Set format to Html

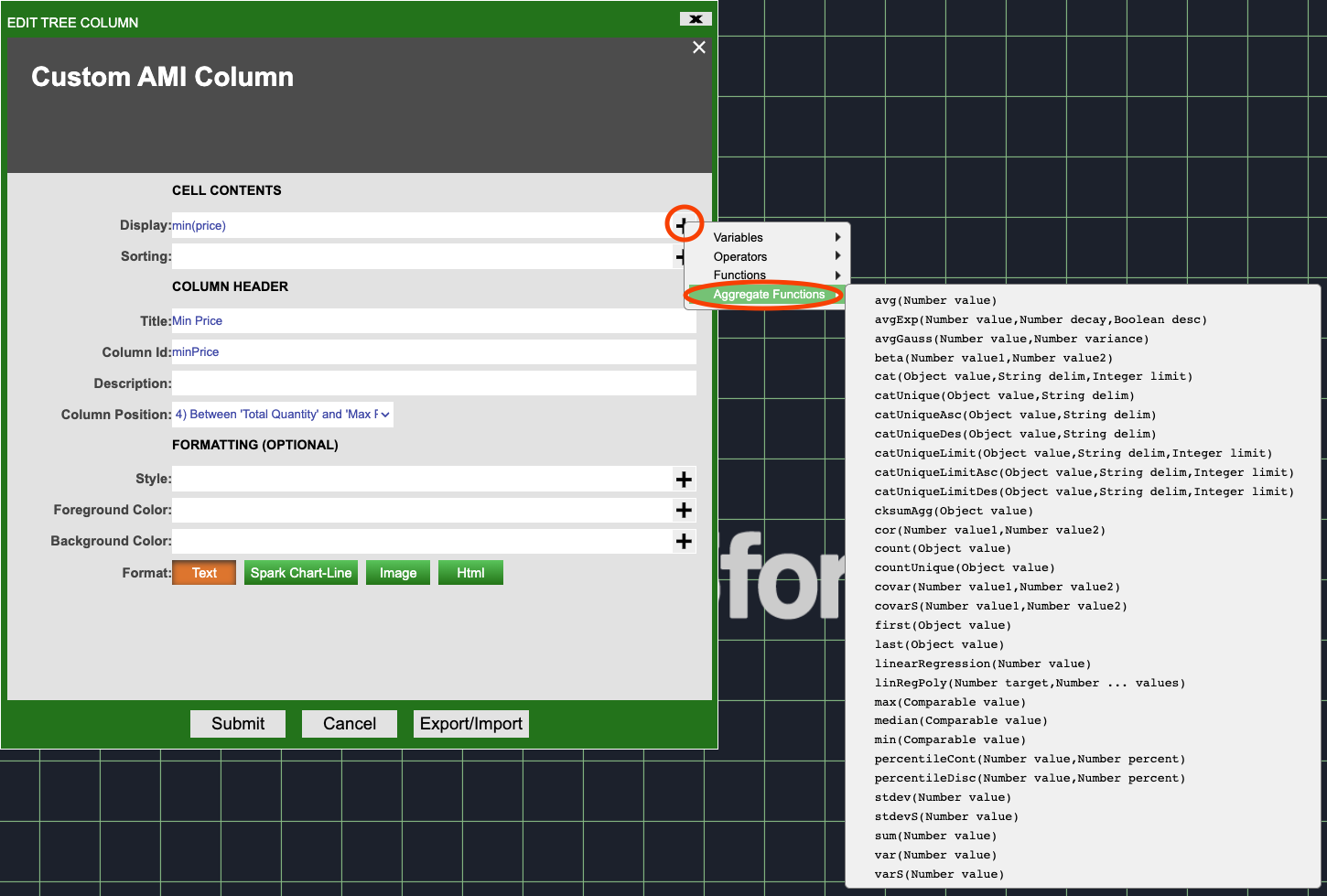[x=470, y=573]
